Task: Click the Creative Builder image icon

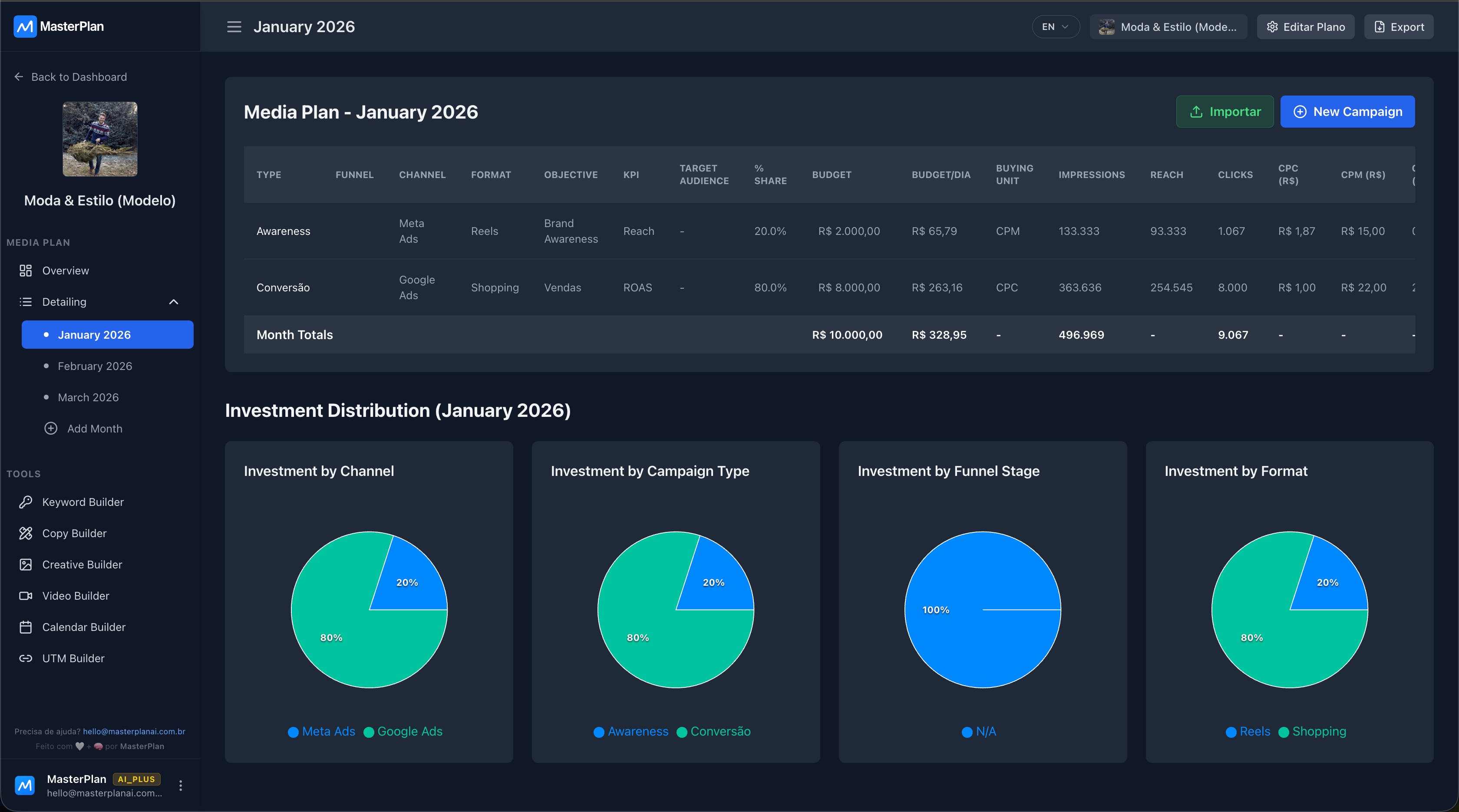Action: click(26, 564)
